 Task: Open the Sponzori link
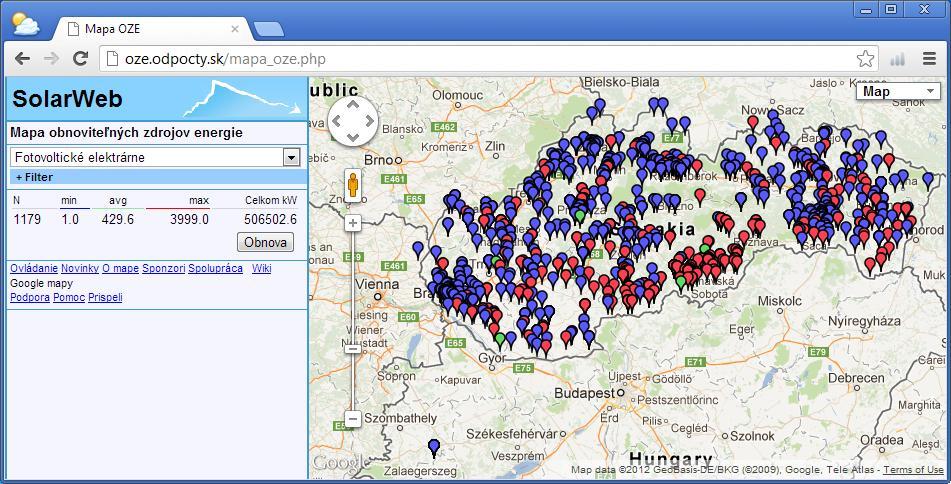[164, 268]
